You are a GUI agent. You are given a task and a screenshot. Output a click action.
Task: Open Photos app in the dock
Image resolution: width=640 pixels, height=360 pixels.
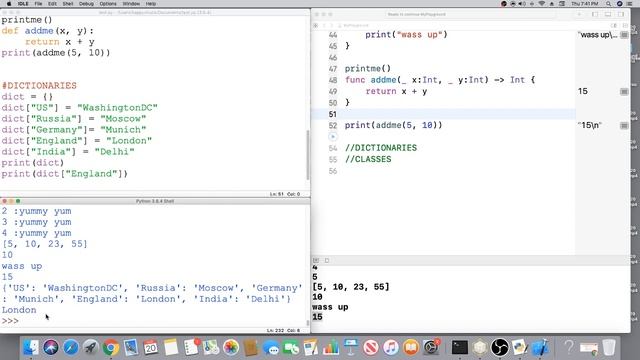coord(231,348)
